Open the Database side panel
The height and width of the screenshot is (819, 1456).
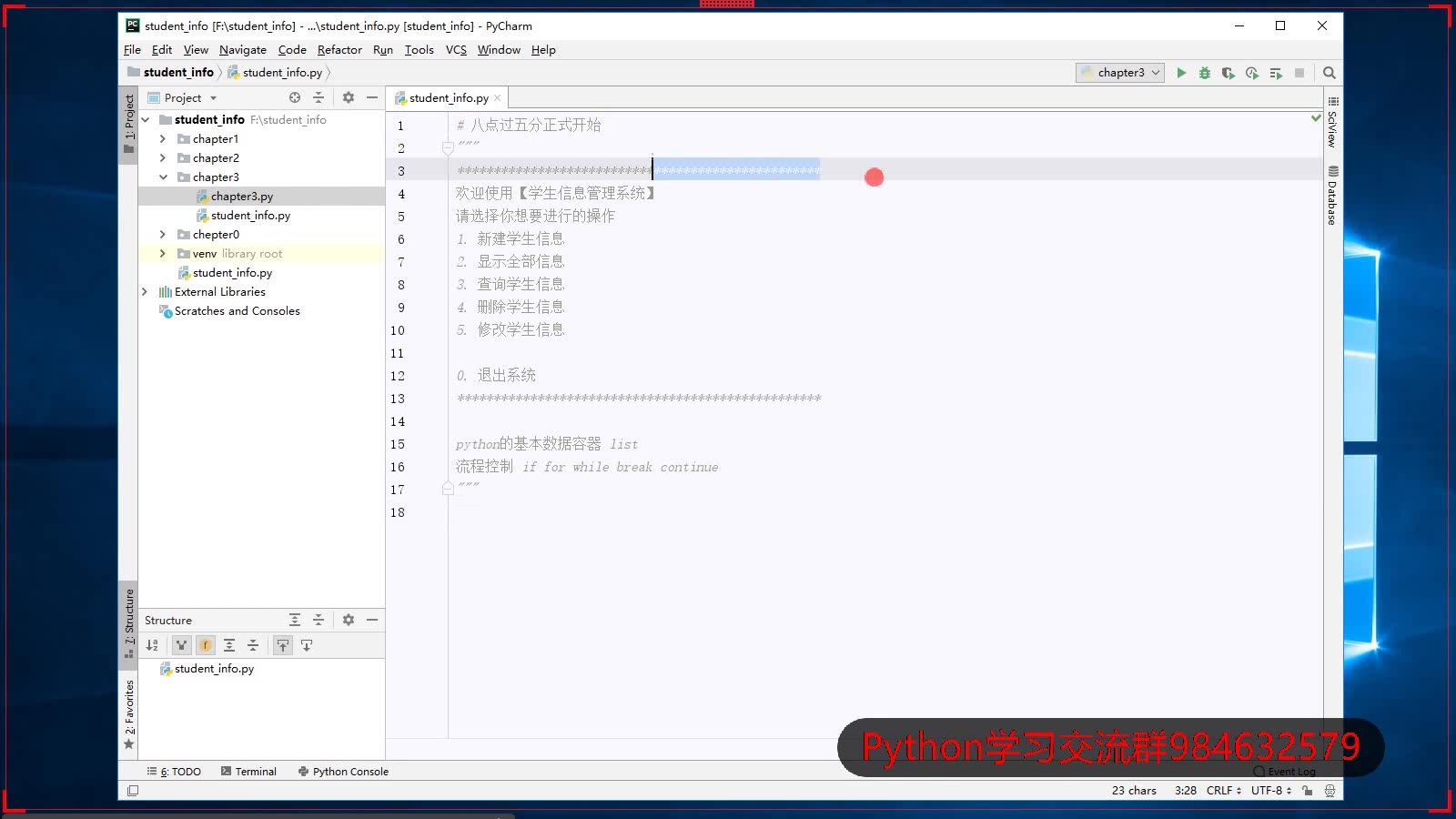1332,196
